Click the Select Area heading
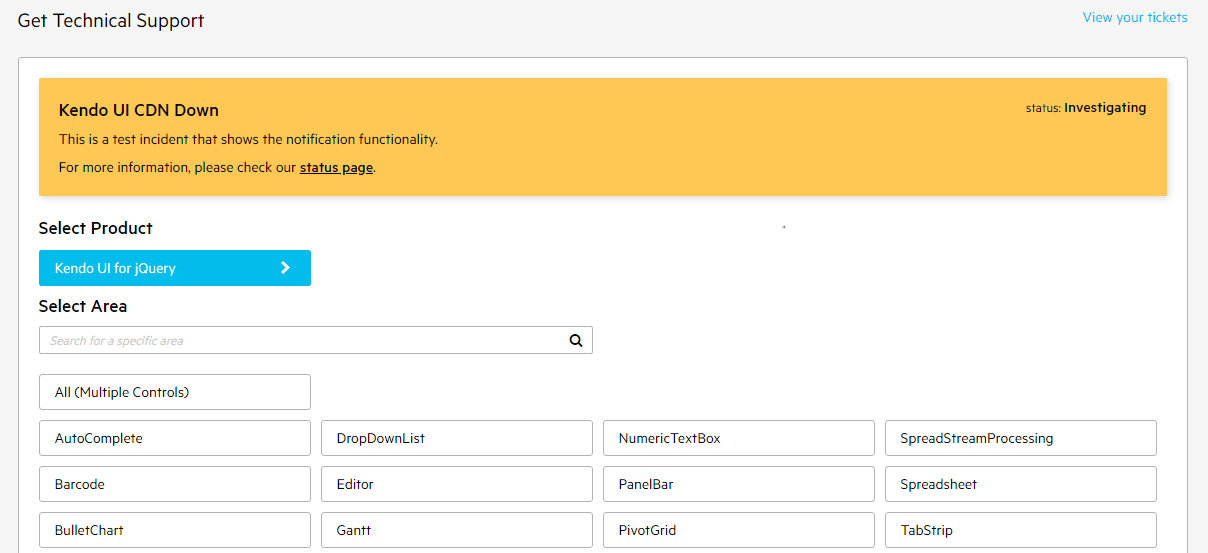 pyautogui.click(x=83, y=306)
